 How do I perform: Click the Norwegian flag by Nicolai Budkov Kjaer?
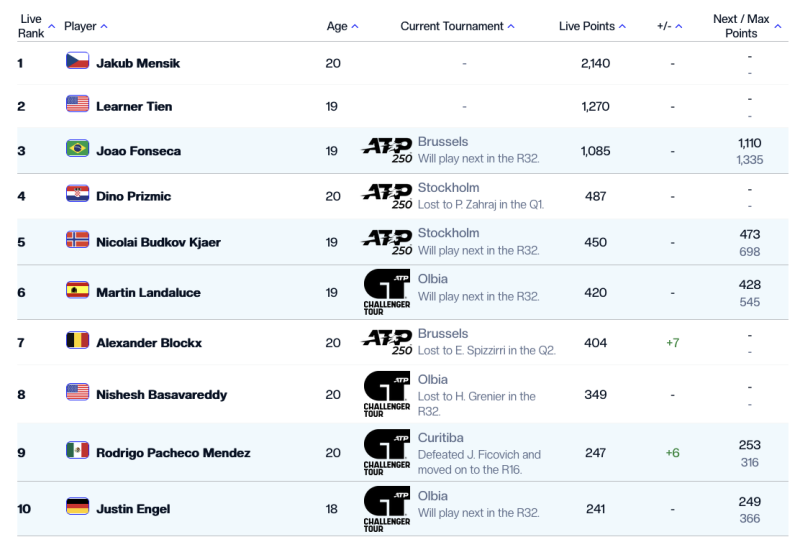(x=77, y=240)
